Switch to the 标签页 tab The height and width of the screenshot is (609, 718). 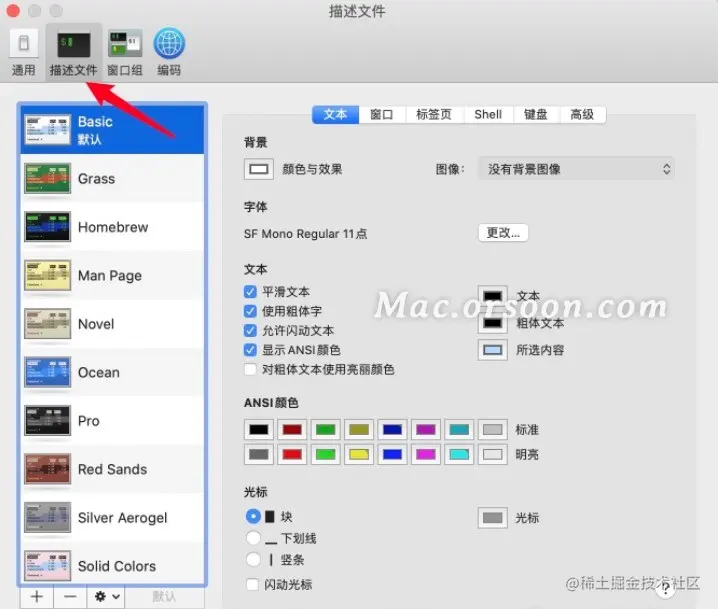pos(434,114)
